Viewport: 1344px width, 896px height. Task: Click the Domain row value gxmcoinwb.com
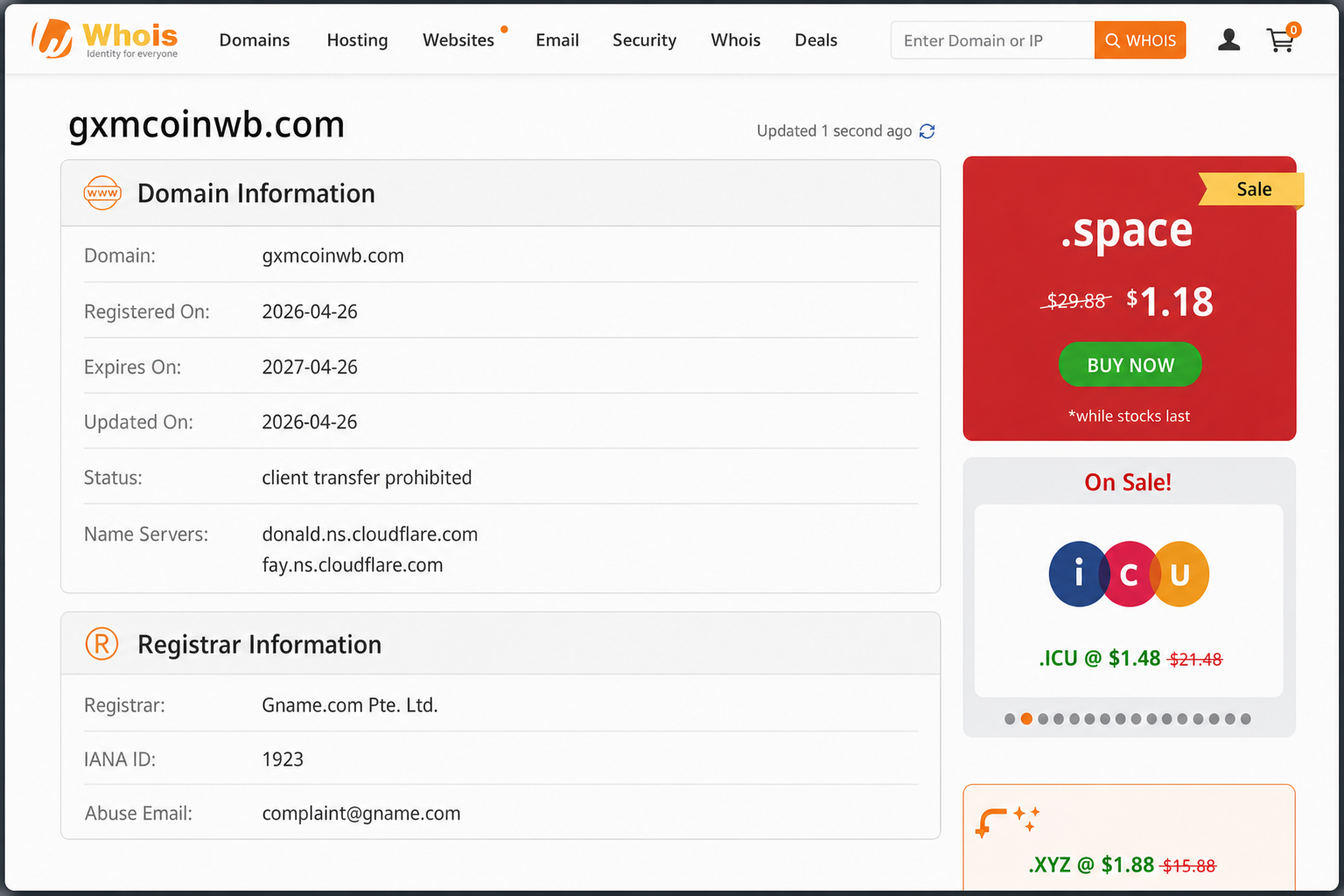[333, 256]
